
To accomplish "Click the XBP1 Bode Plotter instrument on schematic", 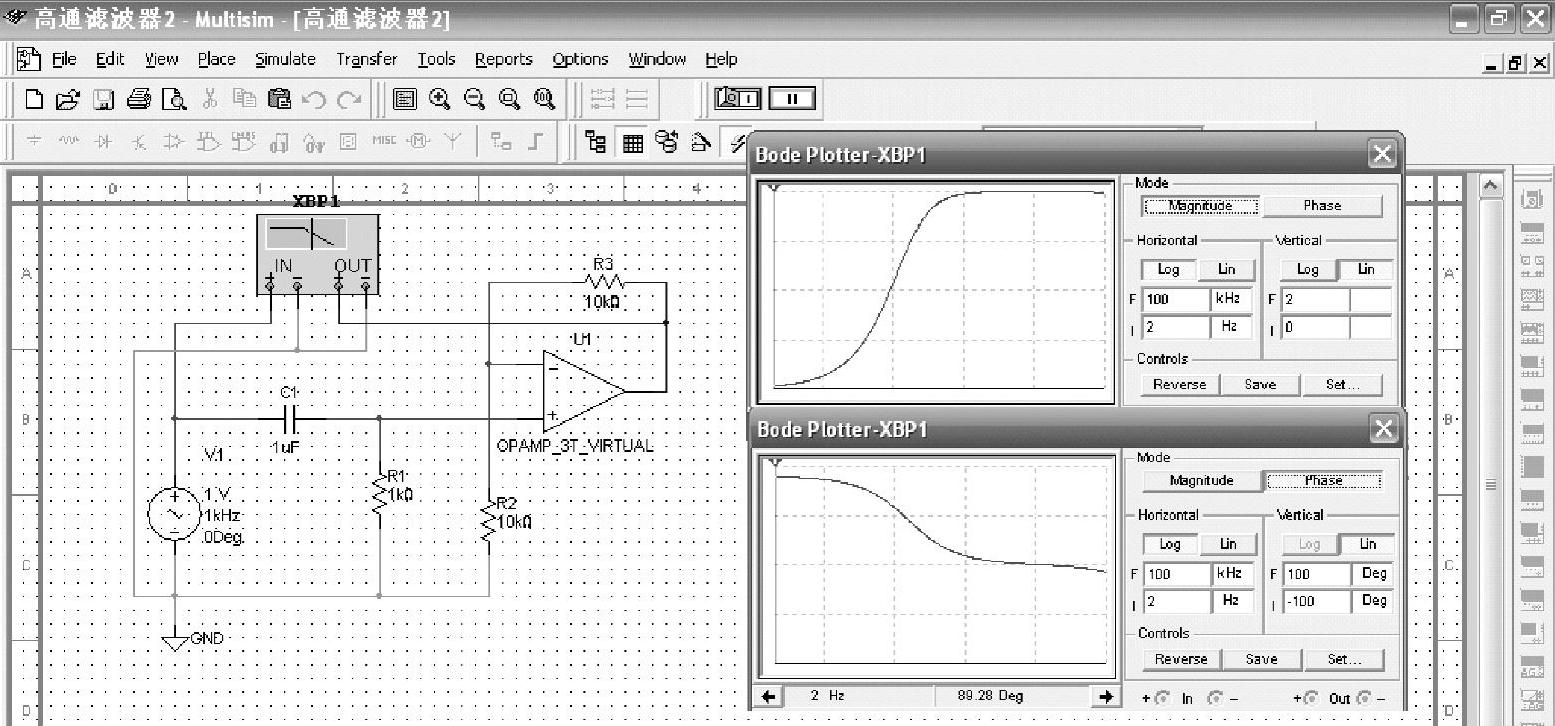I will pyautogui.click(x=318, y=253).
